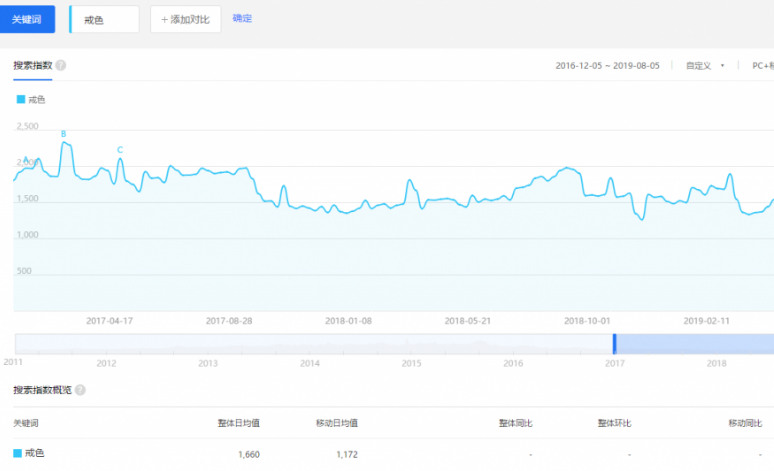
Task: Click the 整体日均值 column header
Action: (239, 423)
